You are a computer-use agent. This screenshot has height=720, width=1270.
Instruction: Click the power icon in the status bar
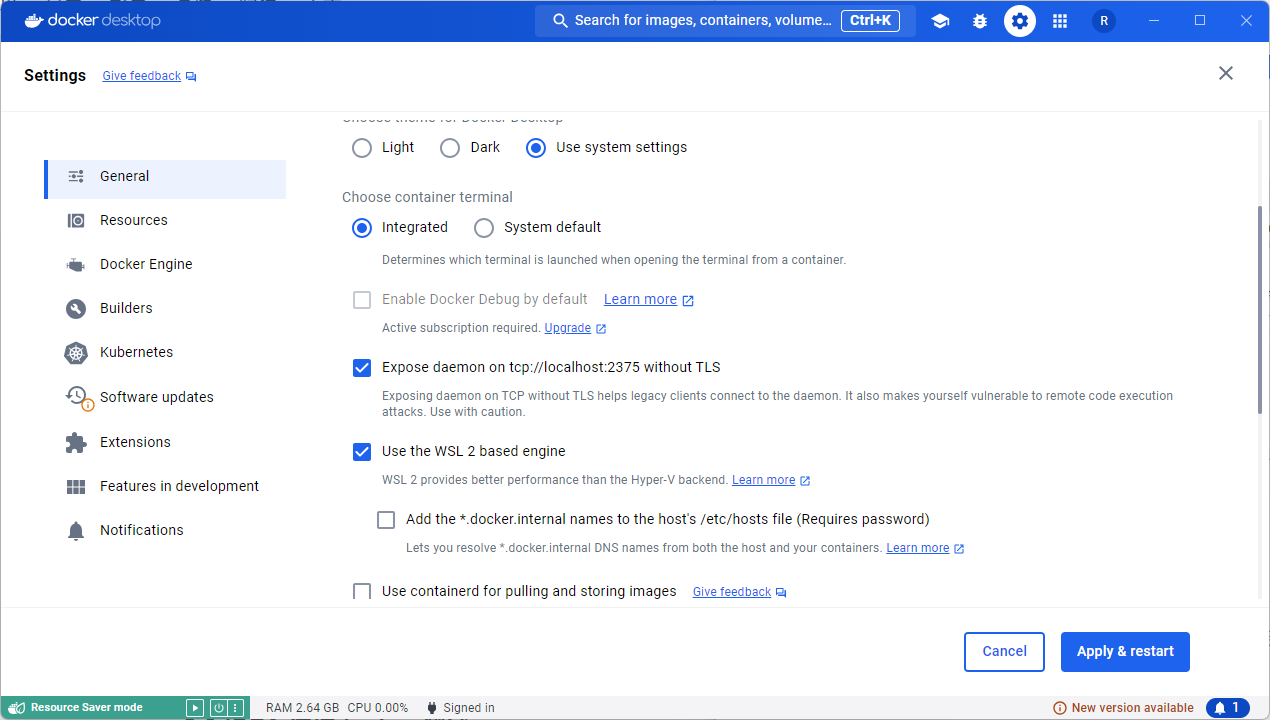click(218, 708)
